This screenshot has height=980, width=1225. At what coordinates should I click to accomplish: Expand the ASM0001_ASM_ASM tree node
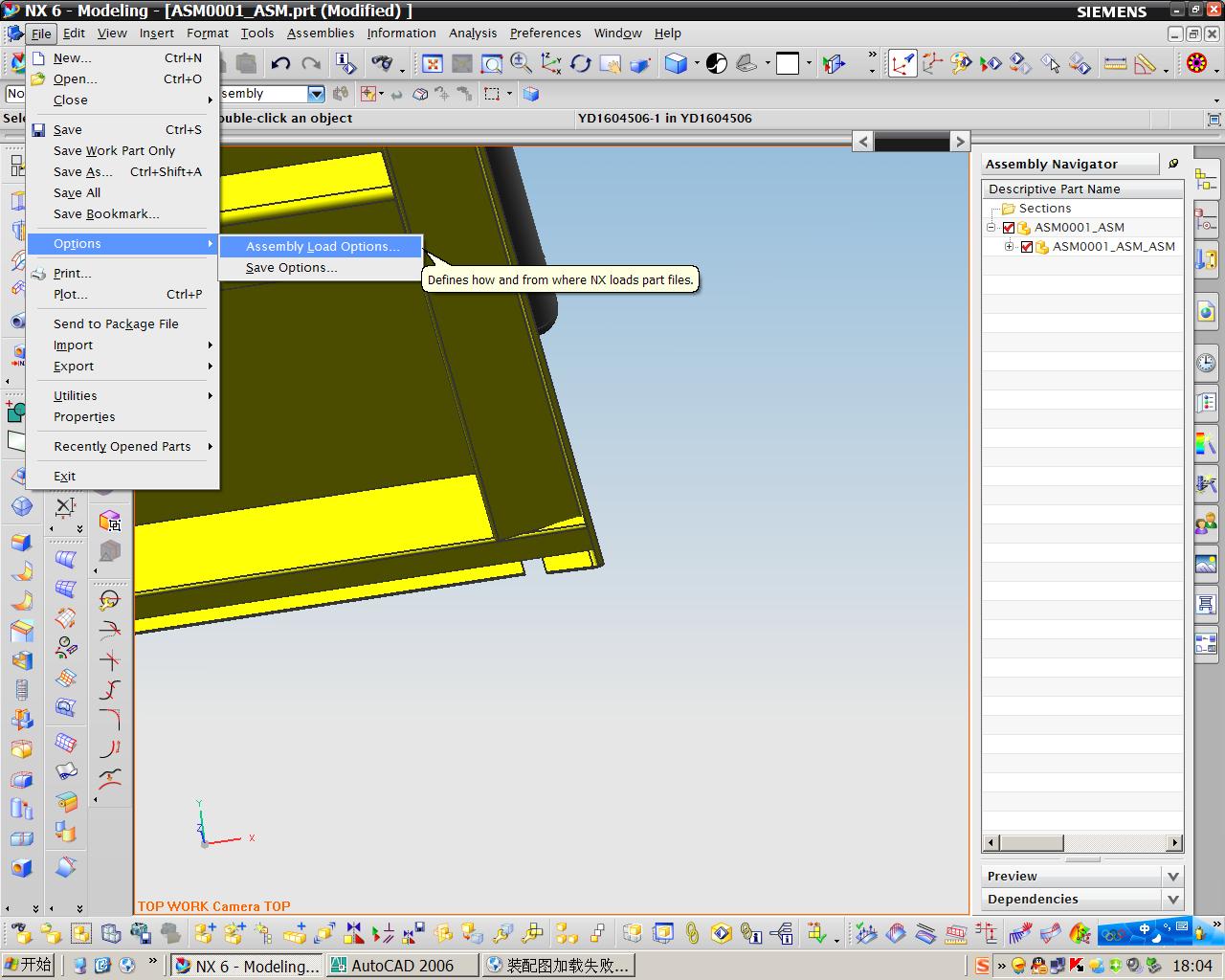(1010, 247)
